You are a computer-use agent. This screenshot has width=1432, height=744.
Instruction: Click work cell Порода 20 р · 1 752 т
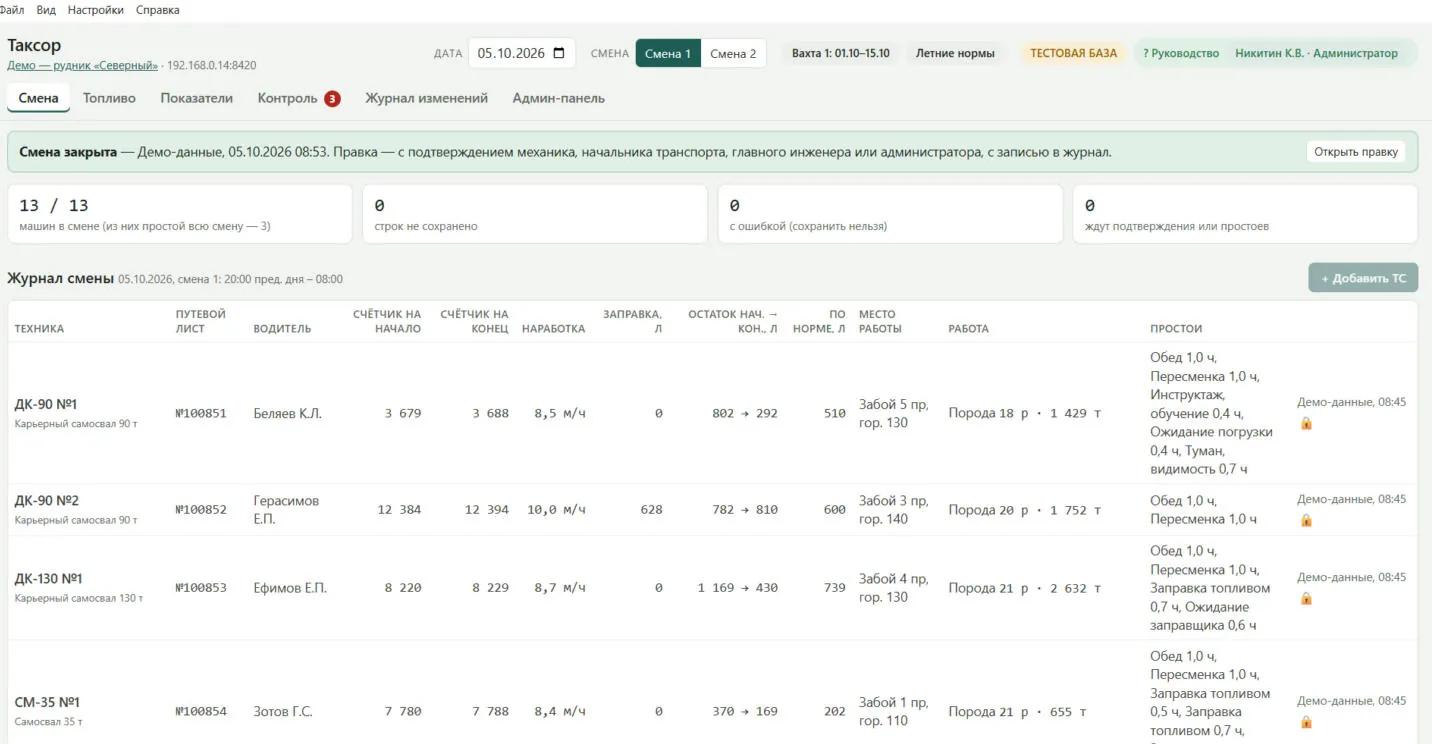[1024, 510]
